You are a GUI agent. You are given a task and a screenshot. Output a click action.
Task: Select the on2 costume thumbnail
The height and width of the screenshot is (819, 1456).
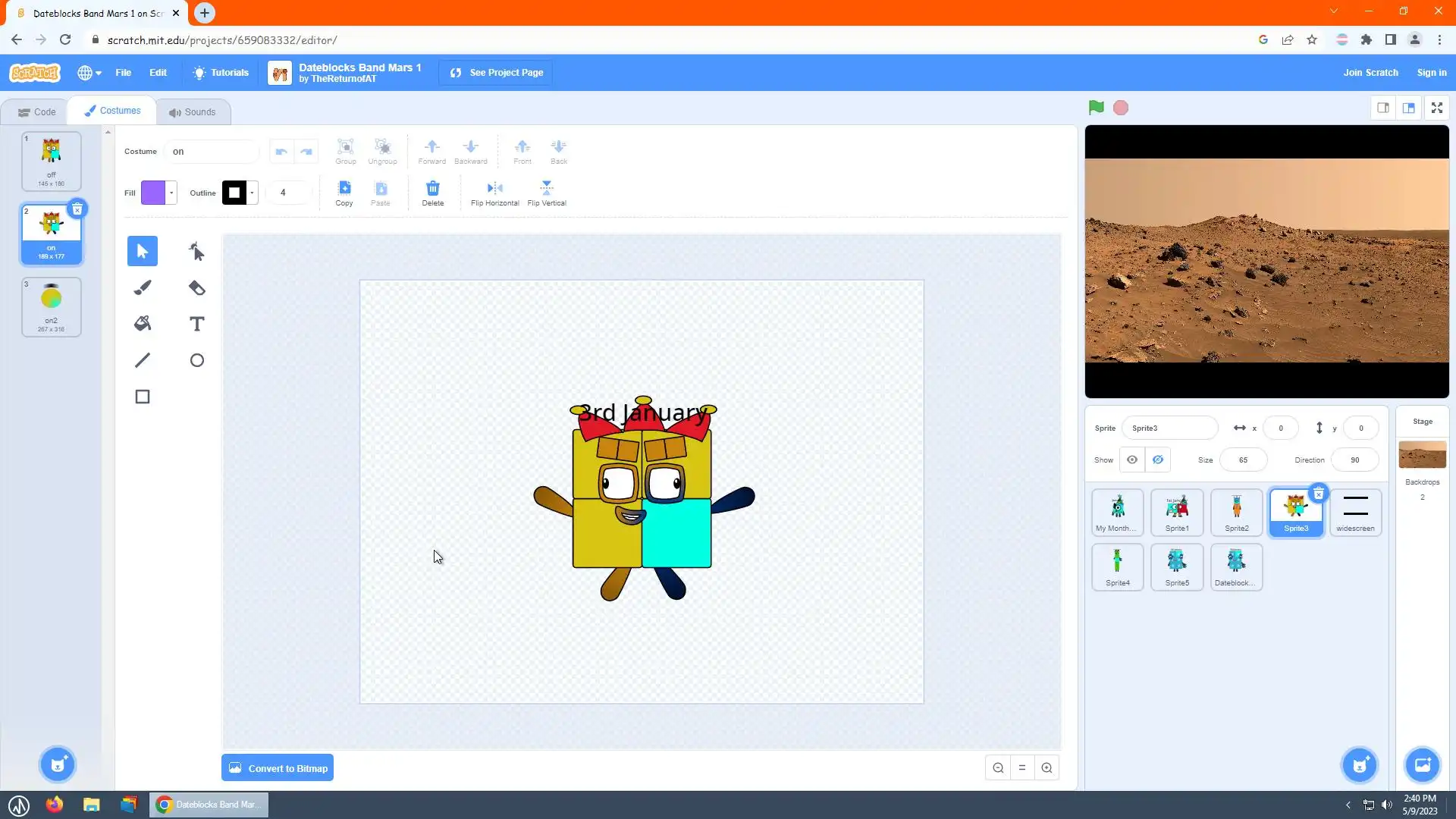pyautogui.click(x=51, y=306)
